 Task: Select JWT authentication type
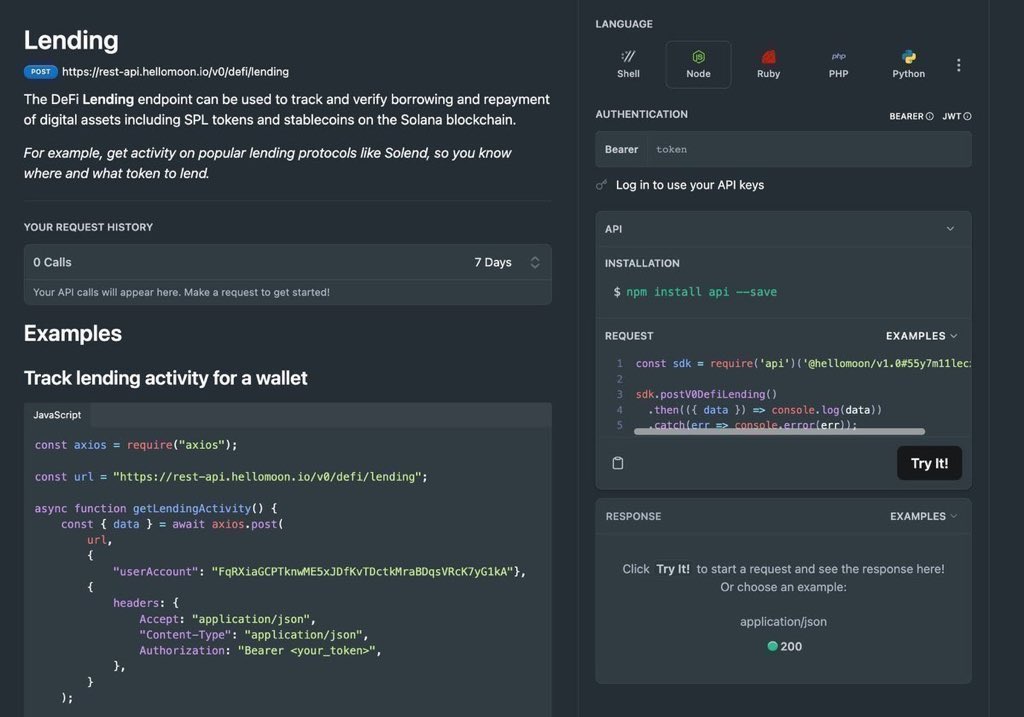[x=952, y=116]
